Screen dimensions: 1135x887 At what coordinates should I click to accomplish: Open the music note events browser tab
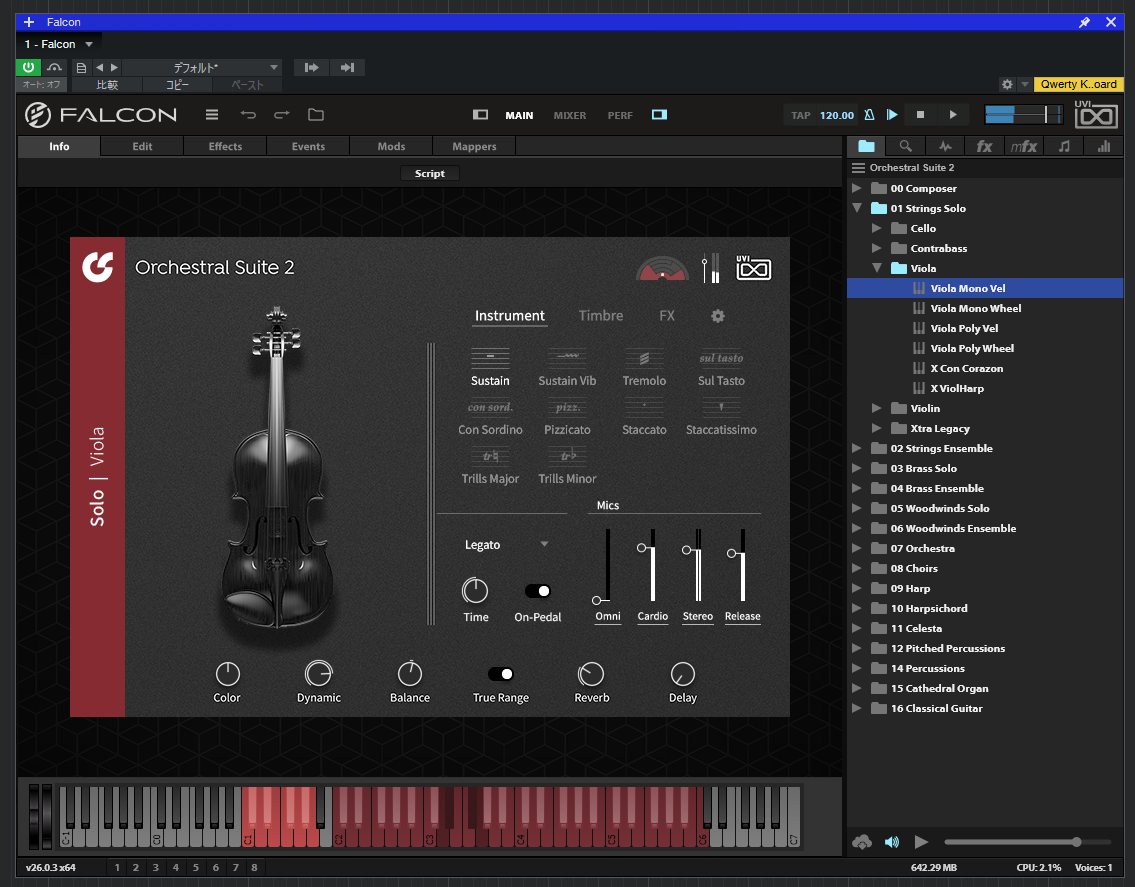click(x=1063, y=146)
